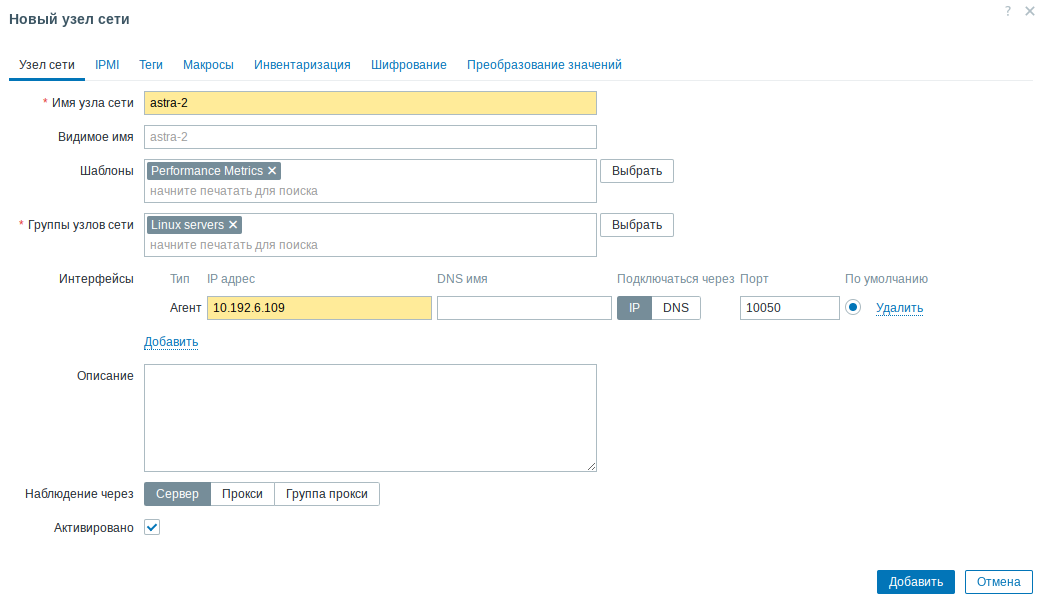Switch to the Макросы tab
1042x602 pixels.
[x=208, y=65]
